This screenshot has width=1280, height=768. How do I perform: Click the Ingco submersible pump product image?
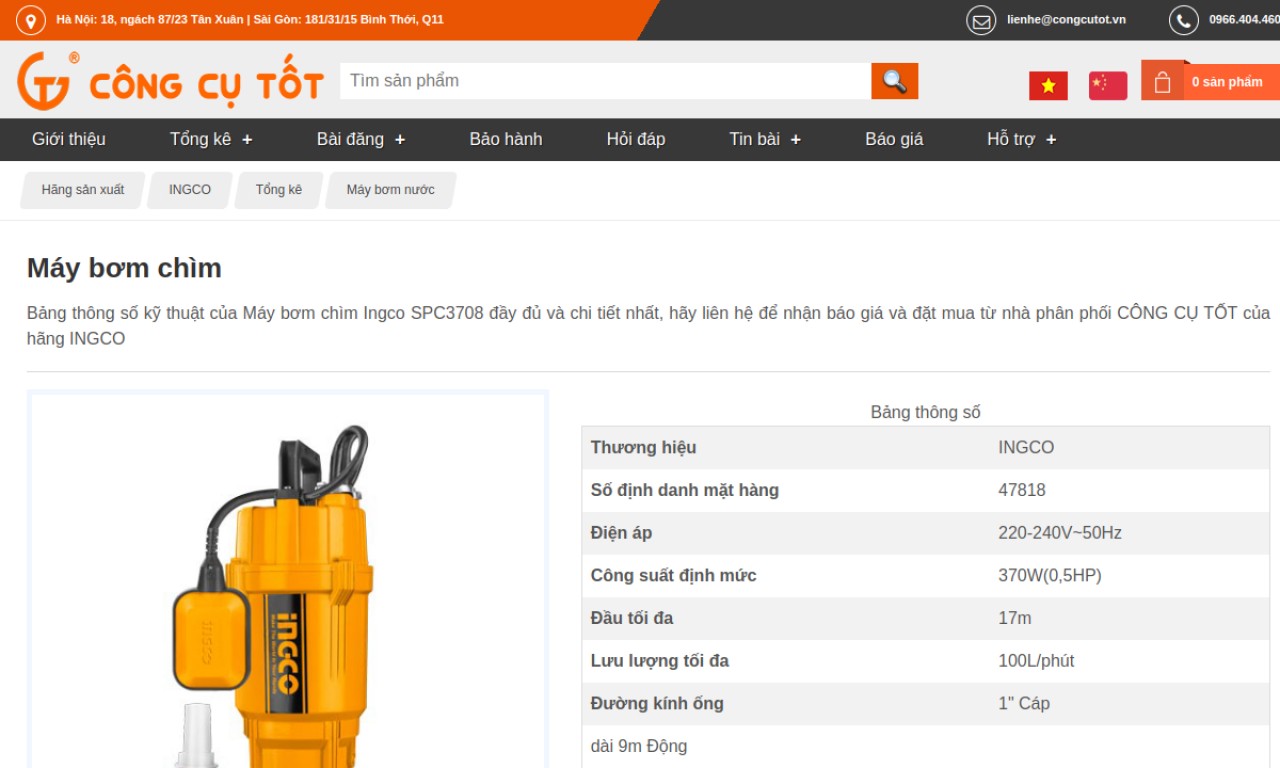pyautogui.click(x=288, y=580)
